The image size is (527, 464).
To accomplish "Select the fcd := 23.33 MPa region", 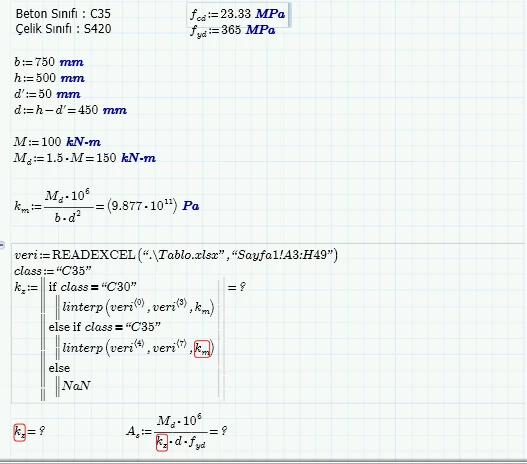I will tap(238, 14).
